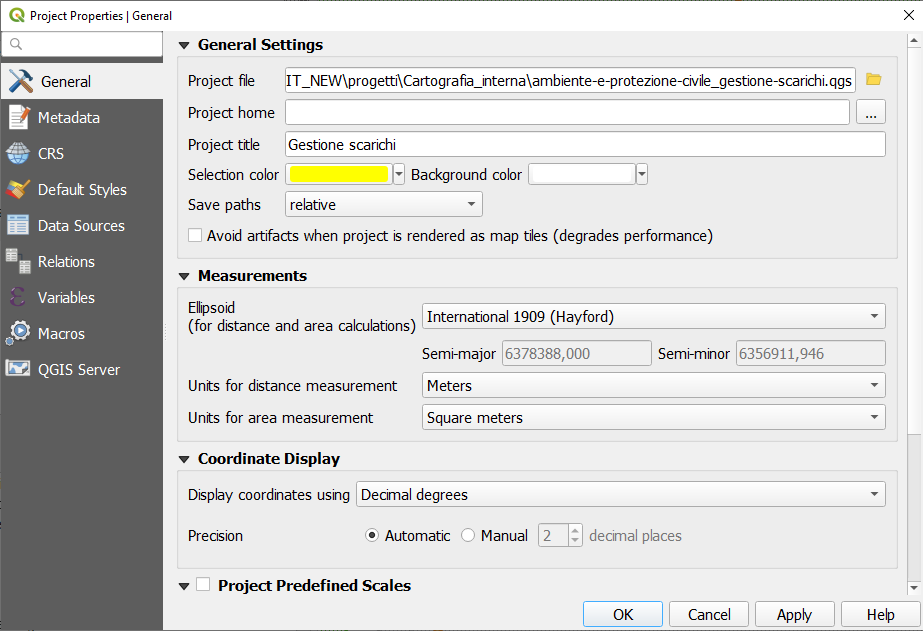
Task: Open the Background color dropdown arrow
Action: pyautogui.click(x=642, y=174)
